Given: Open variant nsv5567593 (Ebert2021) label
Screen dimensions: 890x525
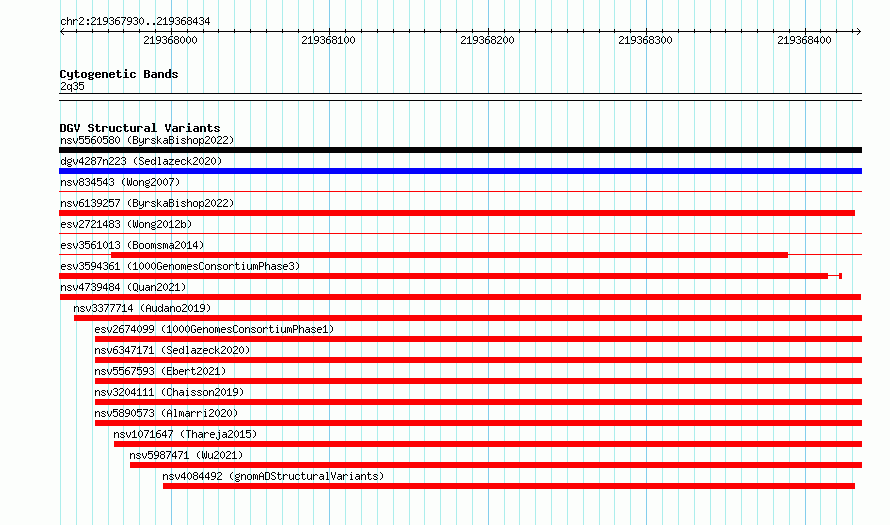Looking at the screenshot, I should pyautogui.click(x=160, y=371).
